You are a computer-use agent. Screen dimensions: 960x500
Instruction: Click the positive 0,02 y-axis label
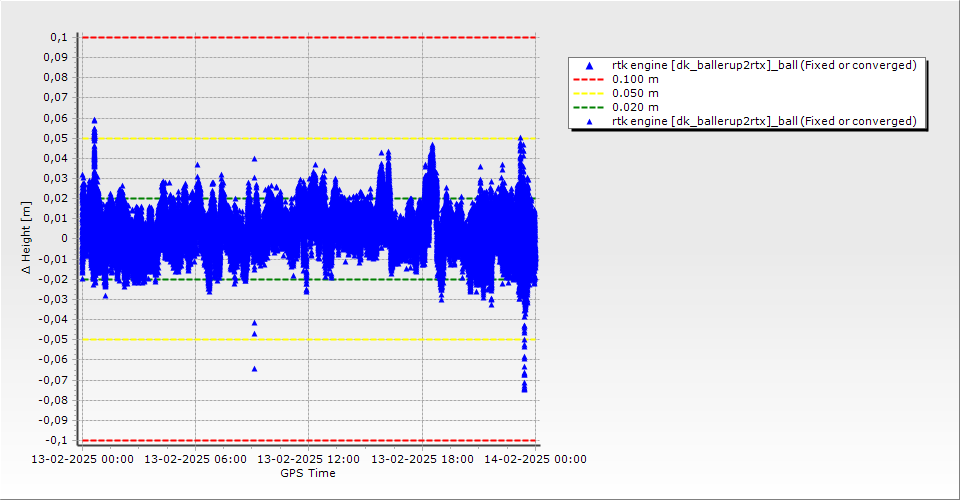(x=56, y=198)
